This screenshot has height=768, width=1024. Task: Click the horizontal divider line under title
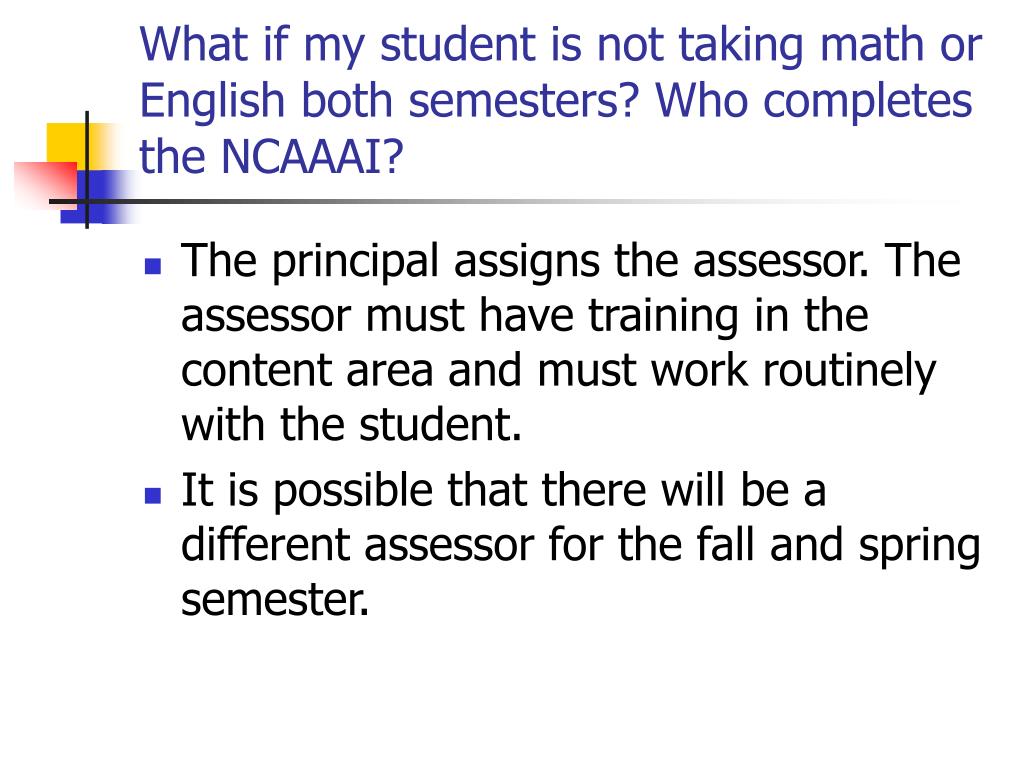coord(509,201)
